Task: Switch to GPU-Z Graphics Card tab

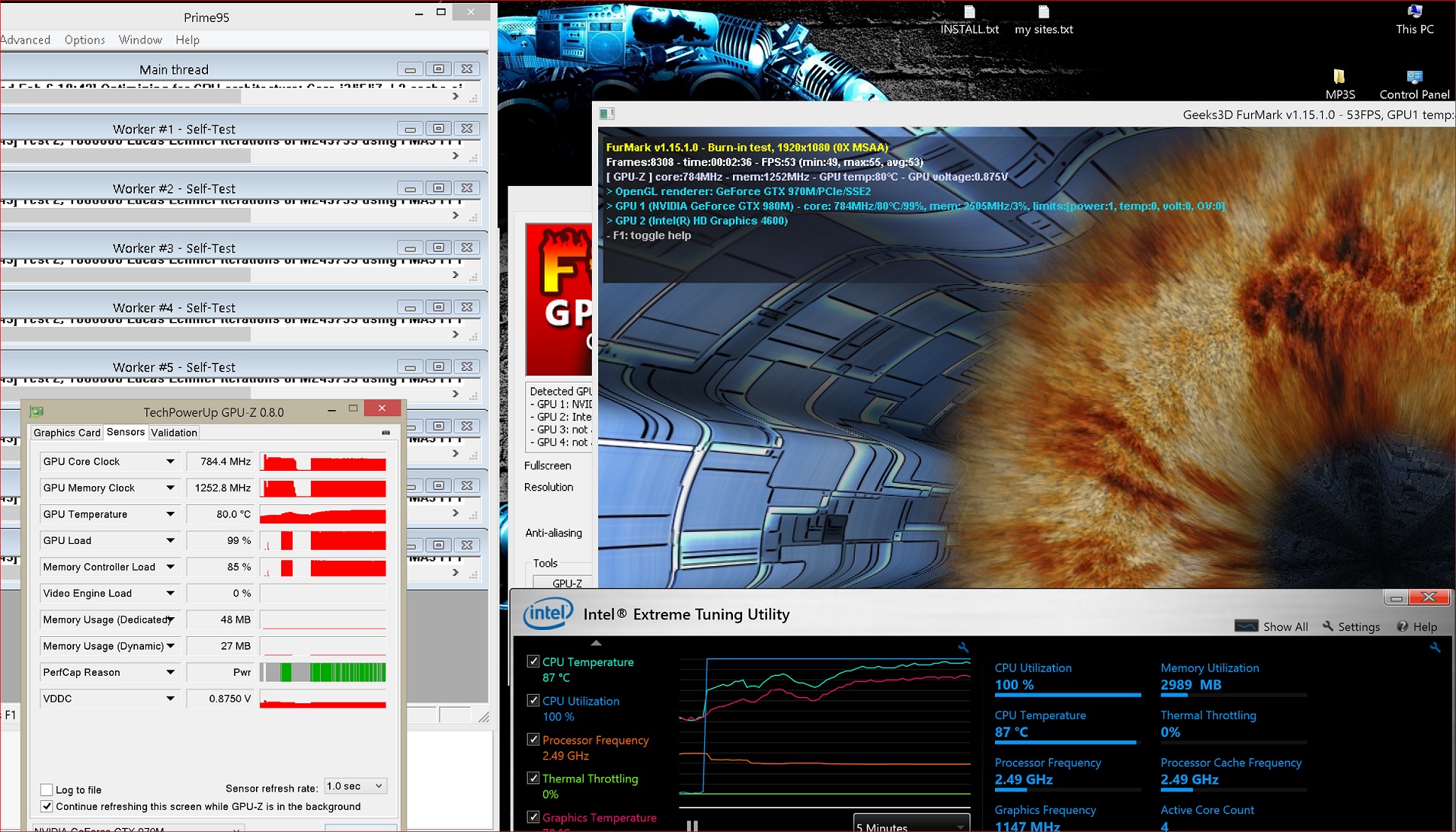Action: pyautogui.click(x=67, y=433)
